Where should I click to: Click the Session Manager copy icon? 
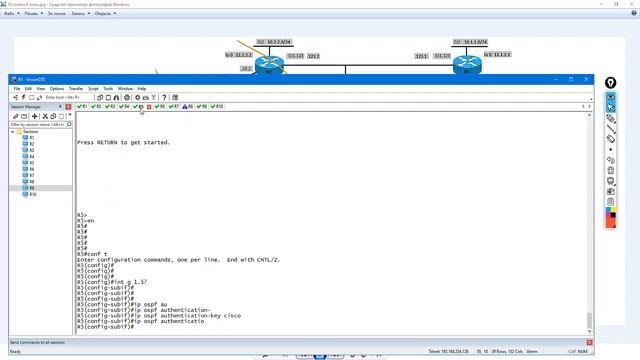click(53, 116)
